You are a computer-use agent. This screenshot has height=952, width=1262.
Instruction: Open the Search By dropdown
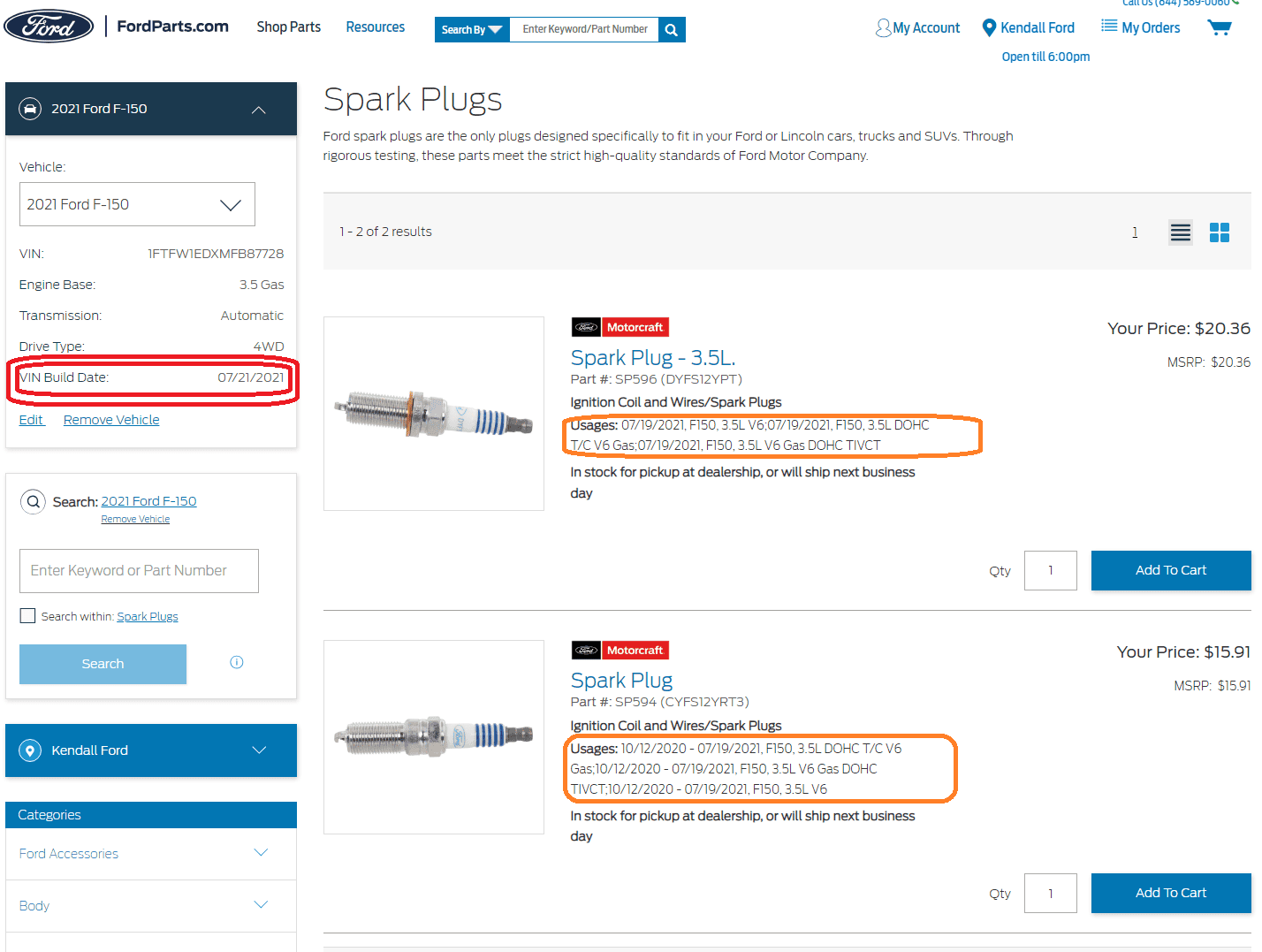(x=472, y=30)
